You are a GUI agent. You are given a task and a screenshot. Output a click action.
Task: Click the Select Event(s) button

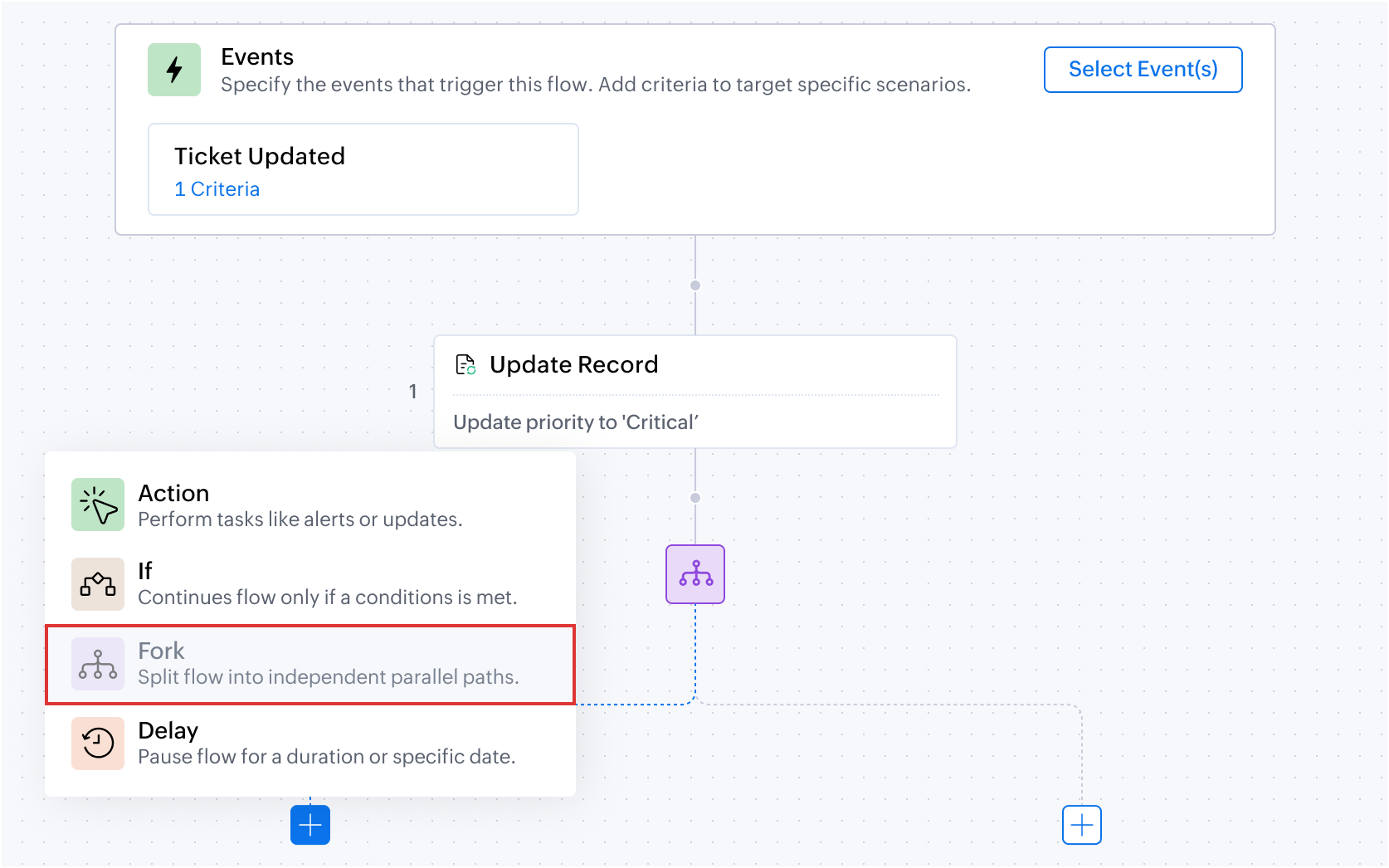coord(1143,70)
